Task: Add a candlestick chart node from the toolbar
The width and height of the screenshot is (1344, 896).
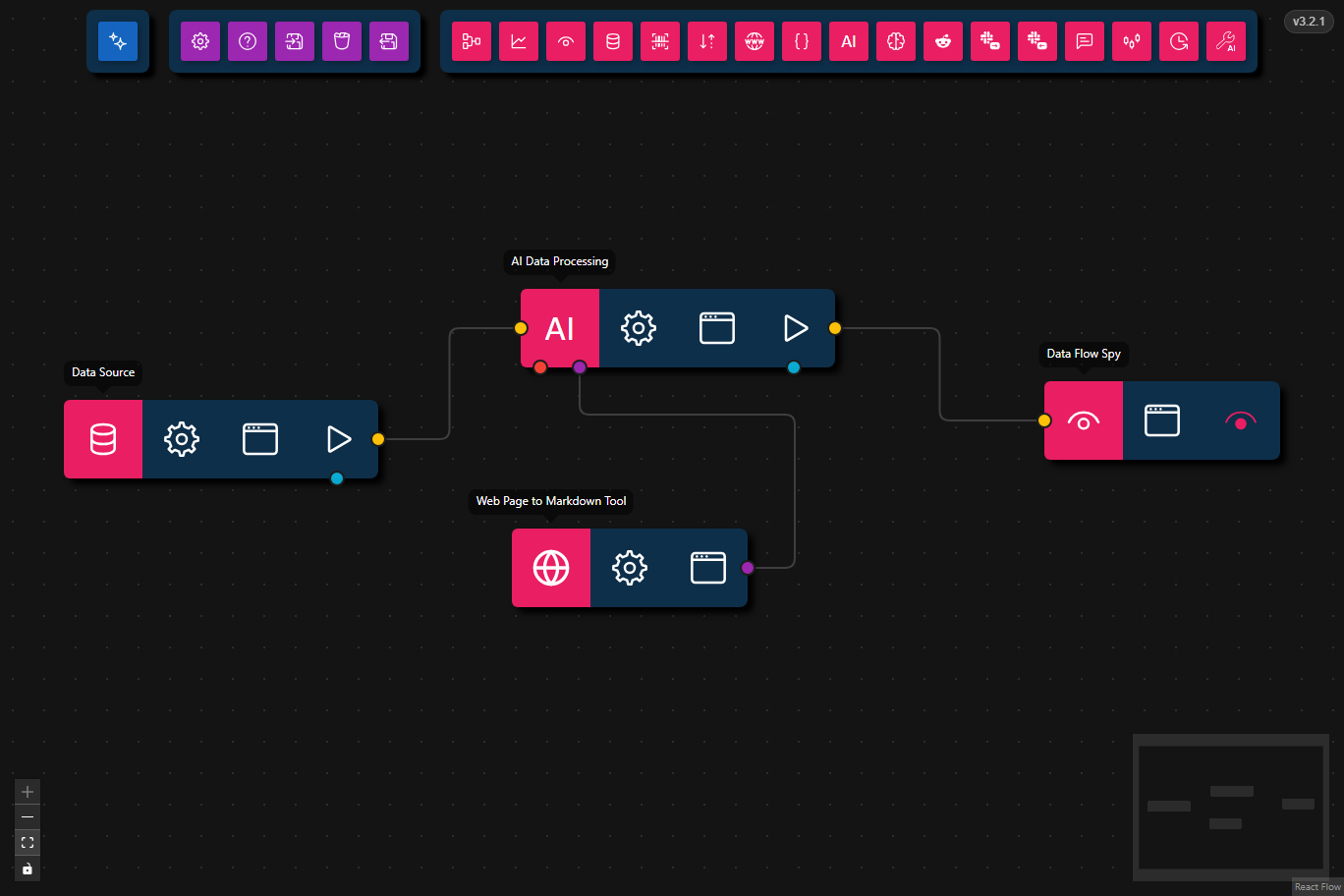Action: [x=1132, y=41]
